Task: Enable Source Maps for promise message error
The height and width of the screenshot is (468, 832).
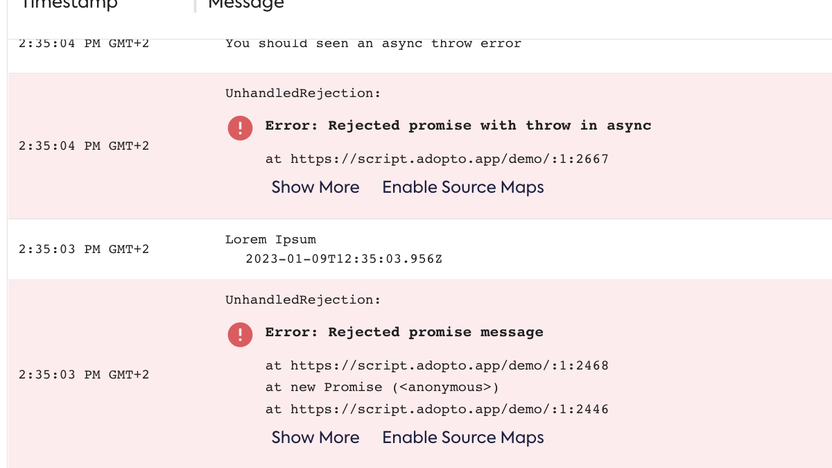Action: click(x=463, y=437)
